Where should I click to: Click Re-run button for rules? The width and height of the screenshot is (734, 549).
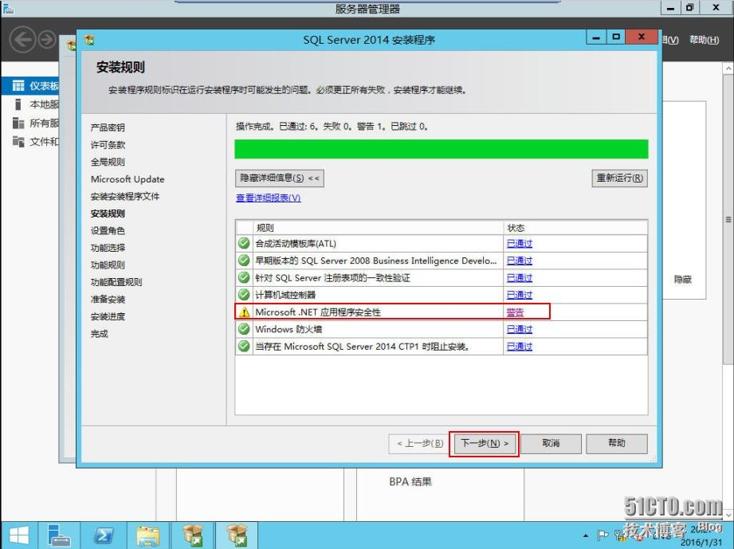click(x=619, y=178)
